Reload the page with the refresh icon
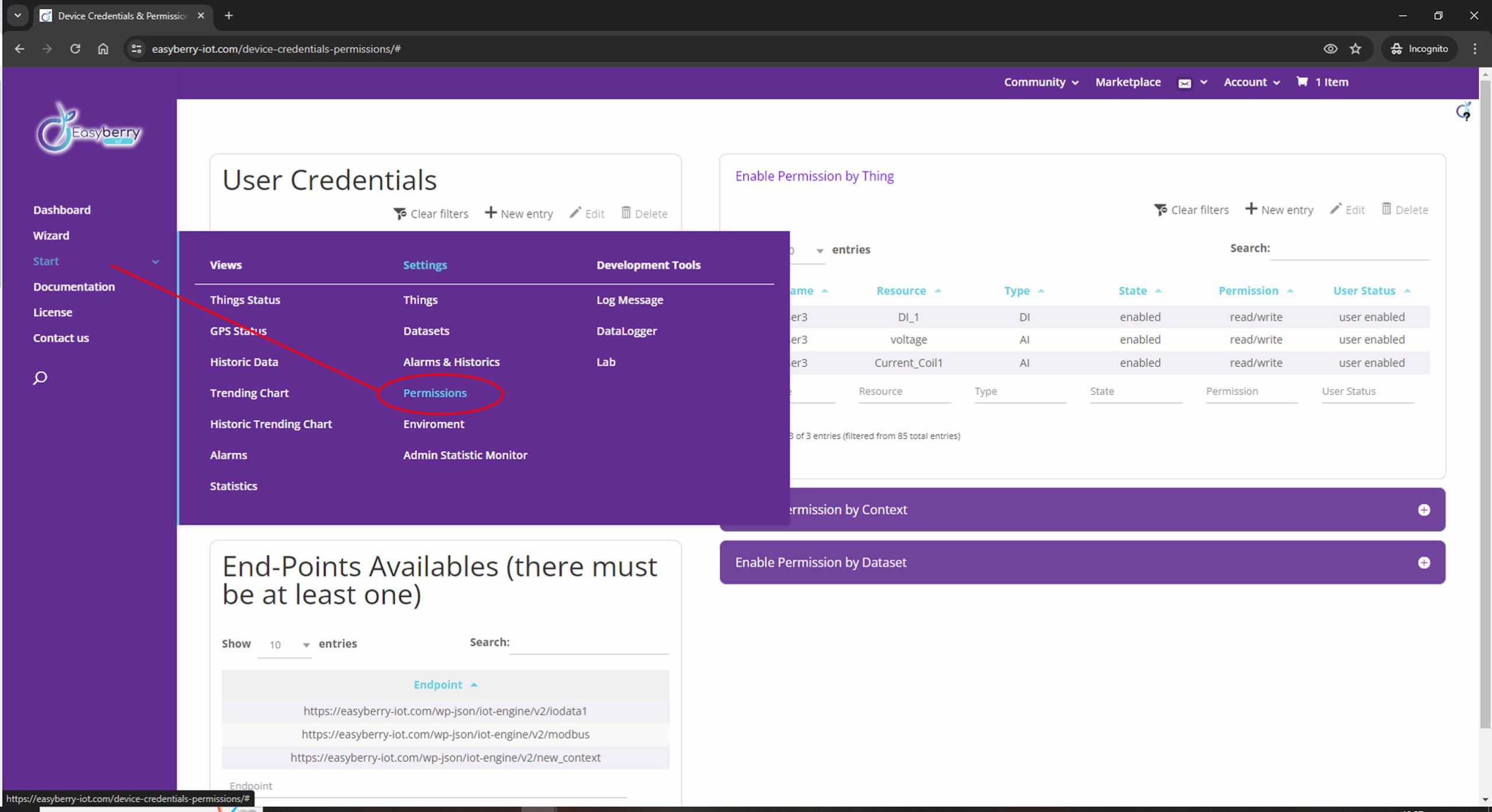Viewport: 1492px width, 812px height. [x=75, y=49]
